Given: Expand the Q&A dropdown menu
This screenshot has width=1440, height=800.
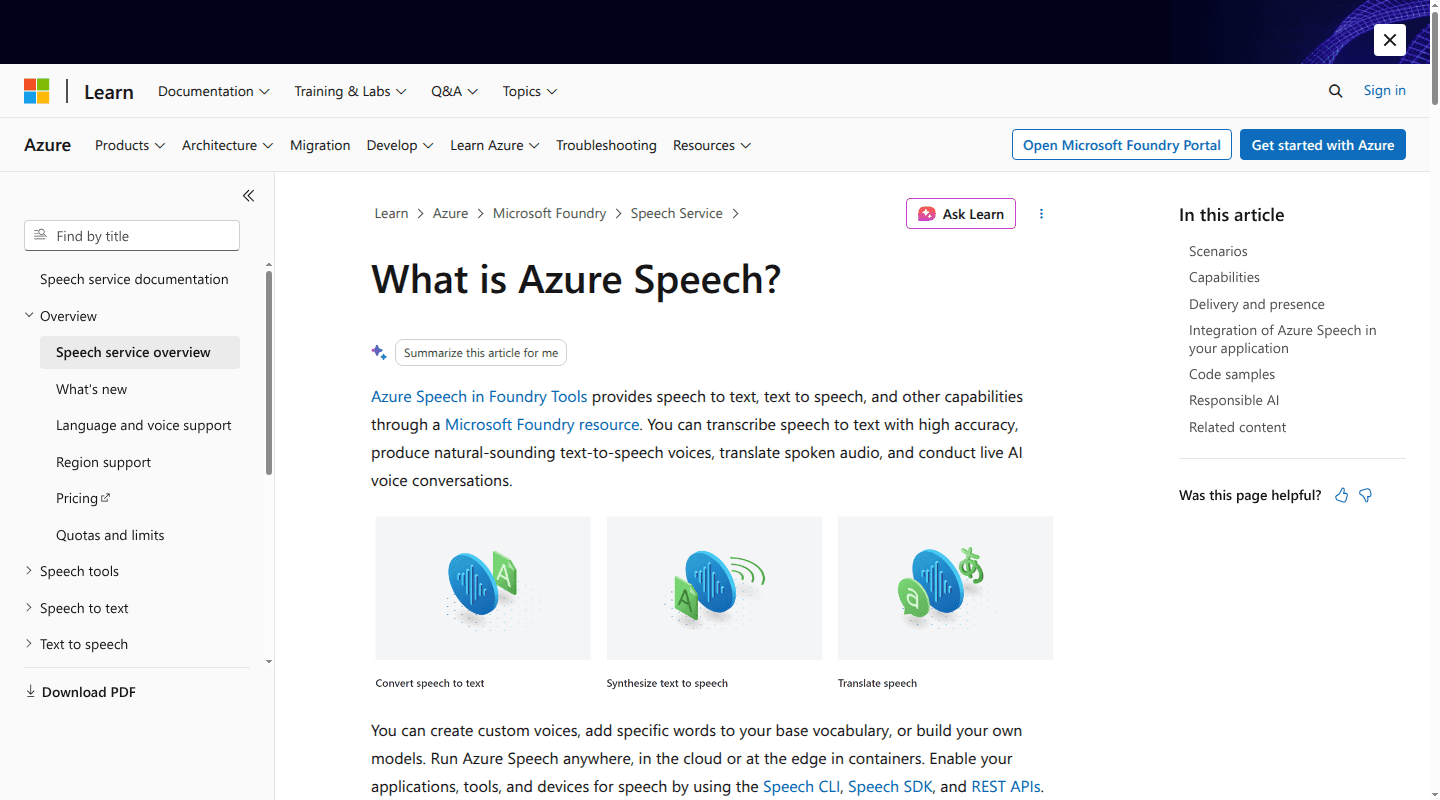Looking at the screenshot, I should pyautogui.click(x=455, y=91).
